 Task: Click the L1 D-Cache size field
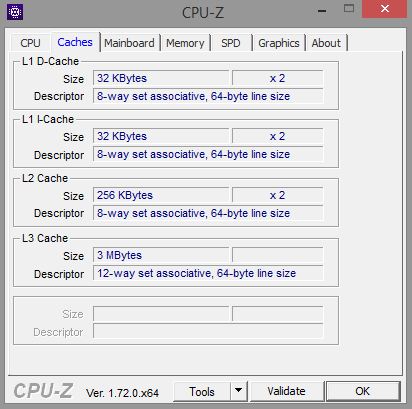tap(161, 78)
